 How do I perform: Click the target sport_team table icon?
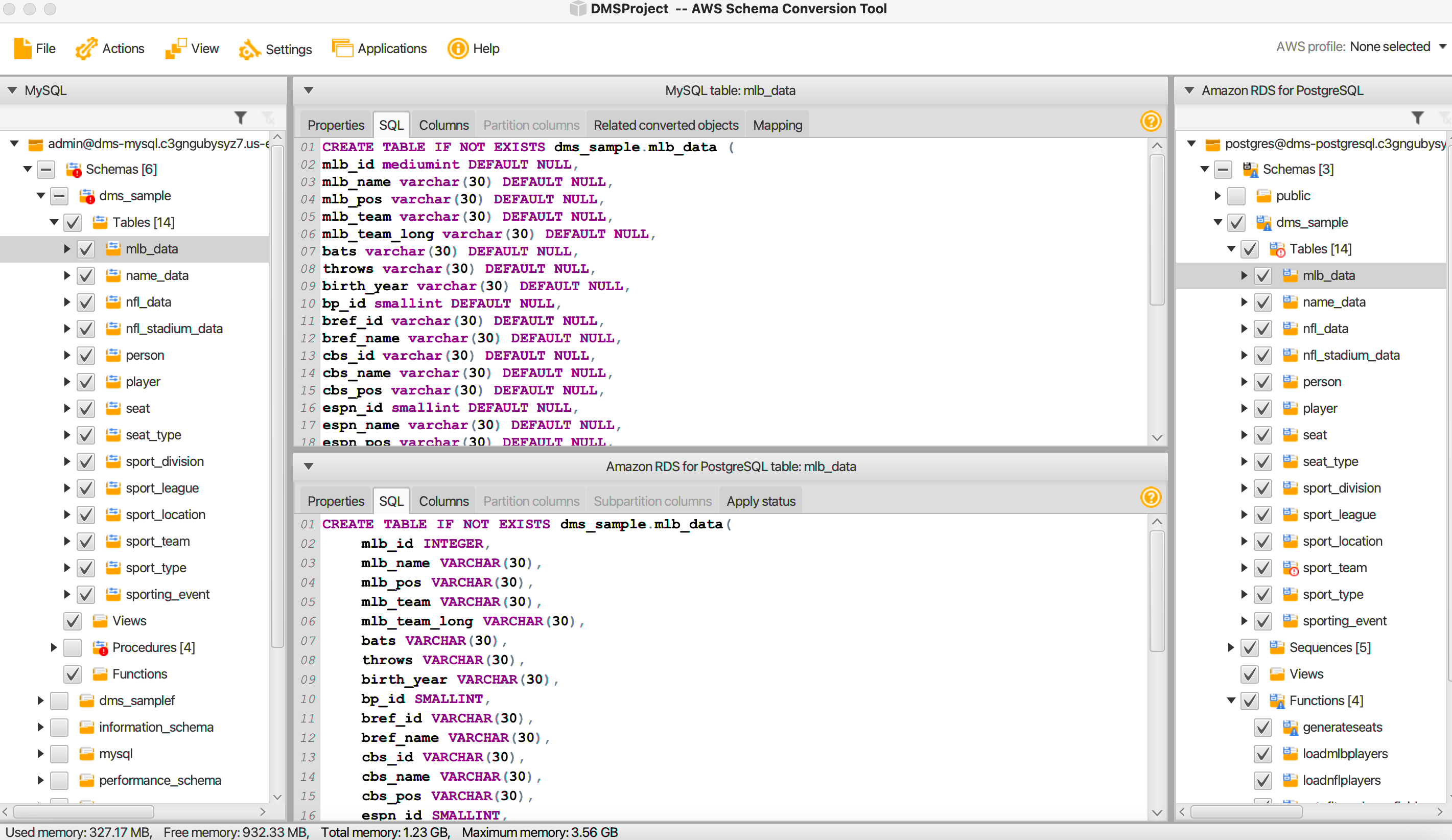pyautogui.click(x=1290, y=568)
